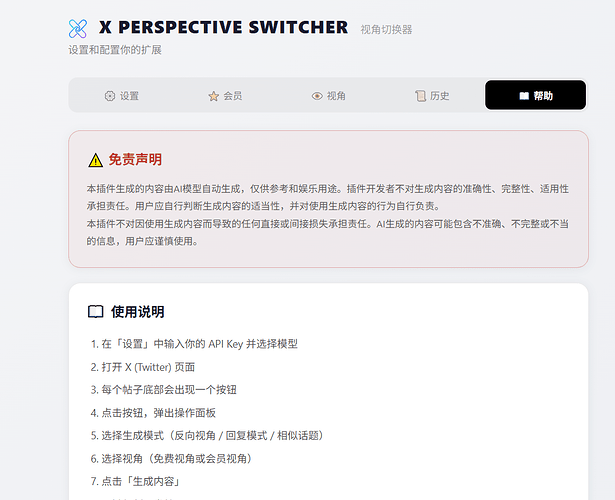Click the gear icon in the 设置 tab
This screenshot has width=615, height=500.
coord(110,96)
